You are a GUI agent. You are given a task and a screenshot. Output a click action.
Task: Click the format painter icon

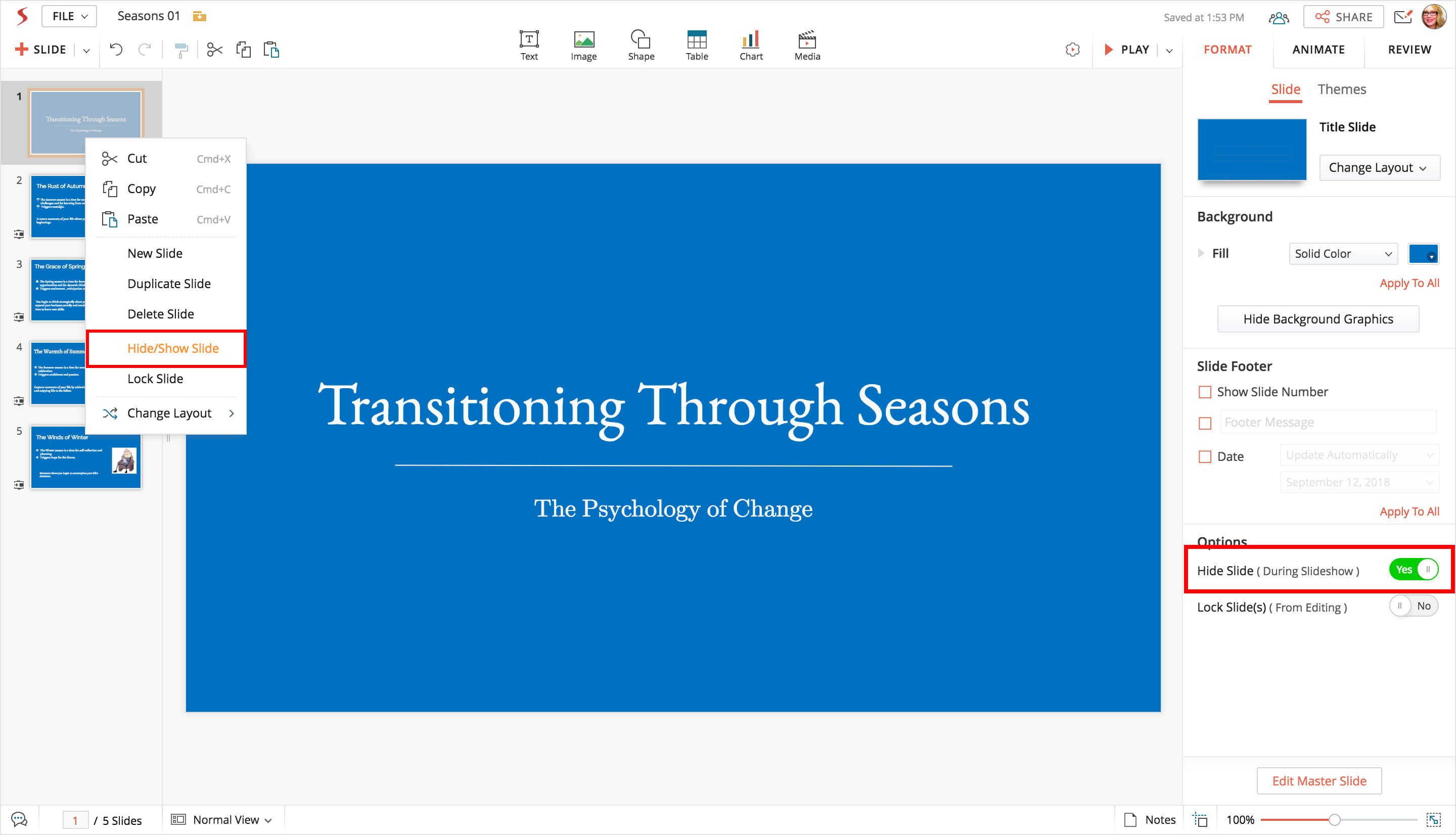[x=181, y=51]
